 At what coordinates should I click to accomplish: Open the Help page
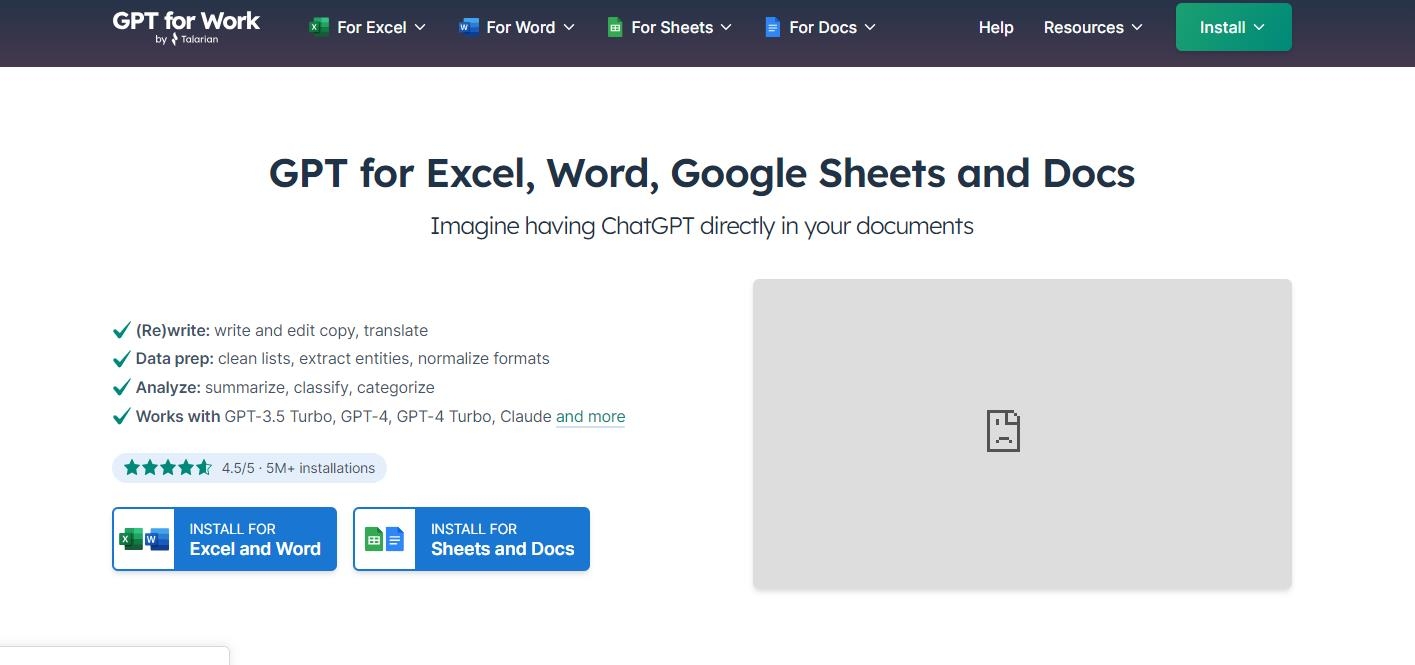point(996,27)
